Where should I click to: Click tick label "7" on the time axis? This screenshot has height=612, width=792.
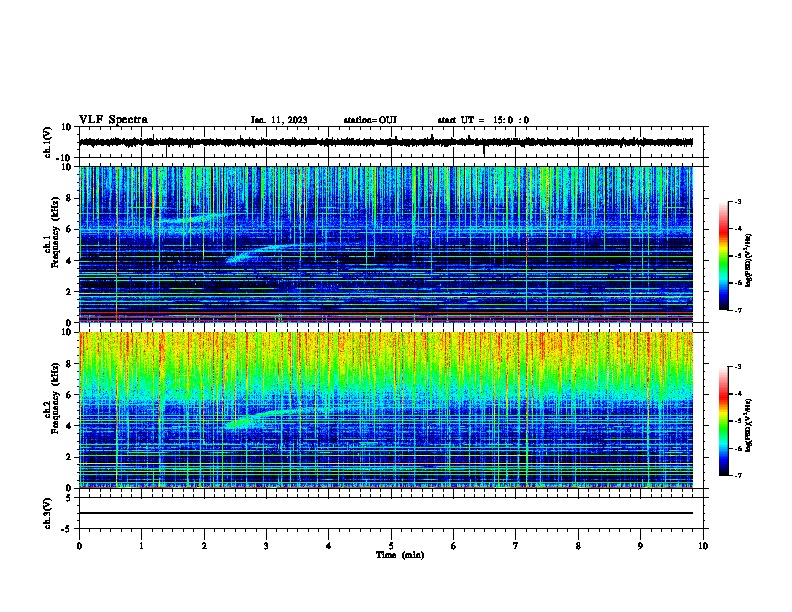(x=516, y=546)
